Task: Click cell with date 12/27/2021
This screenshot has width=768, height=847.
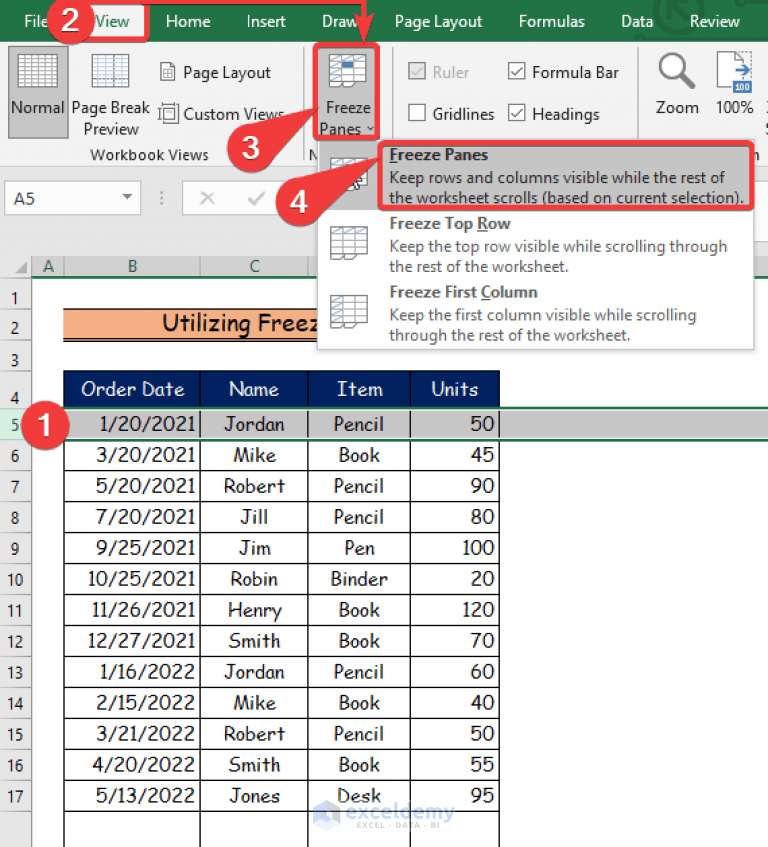Action: coord(132,641)
